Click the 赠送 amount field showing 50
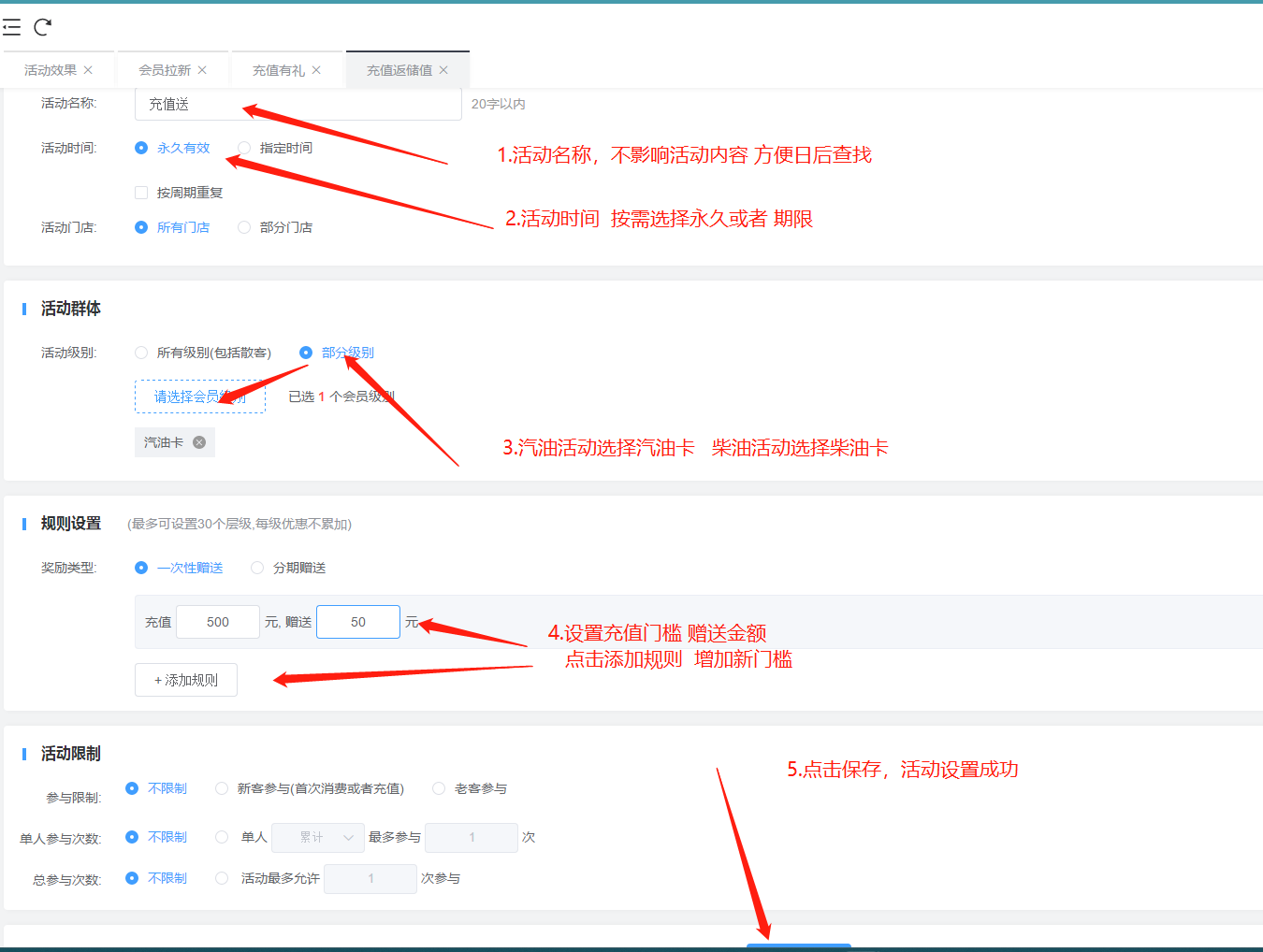The width and height of the screenshot is (1263, 952). click(x=358, y=622)
